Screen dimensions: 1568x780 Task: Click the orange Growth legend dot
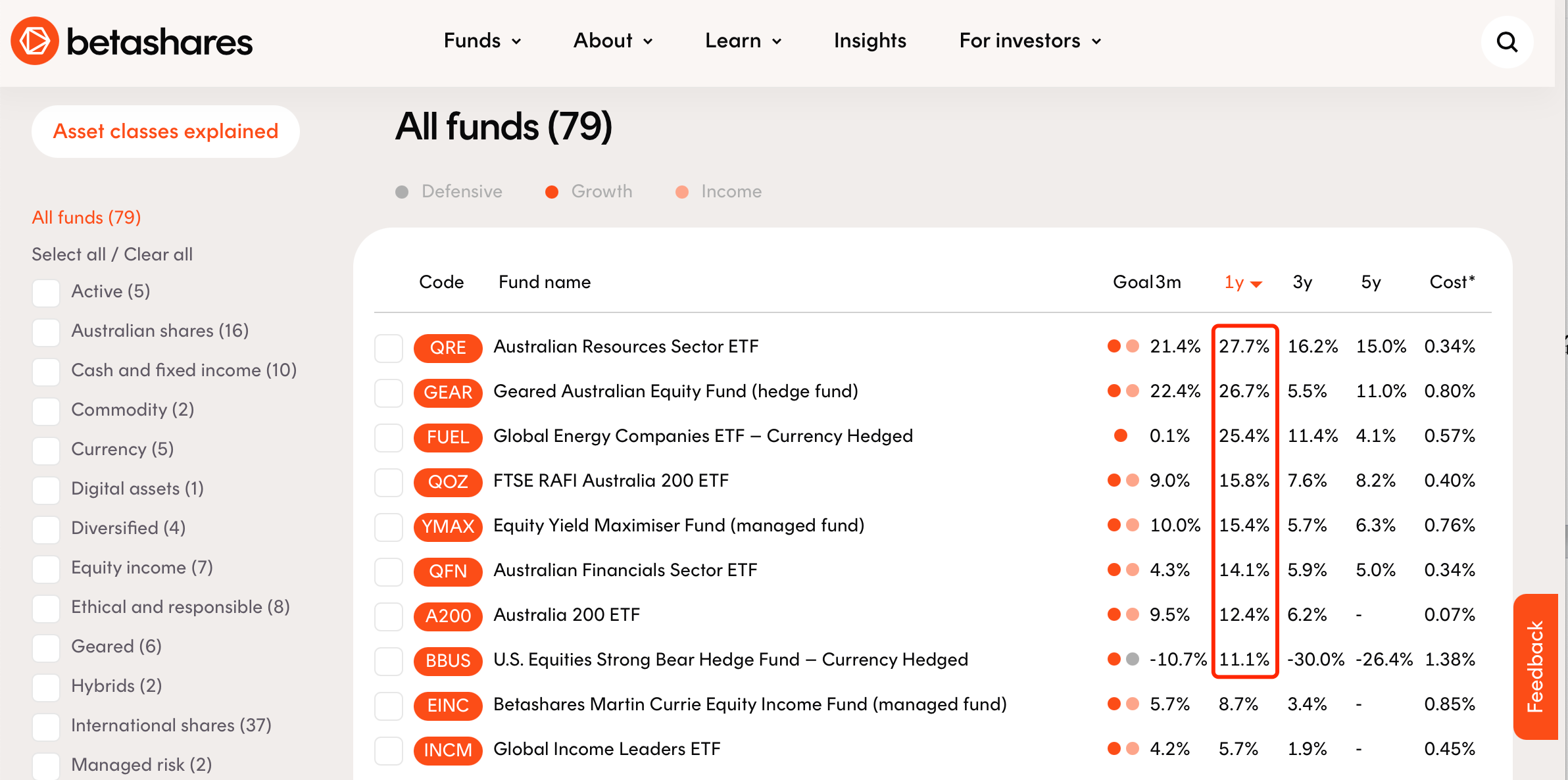[552, 192]
